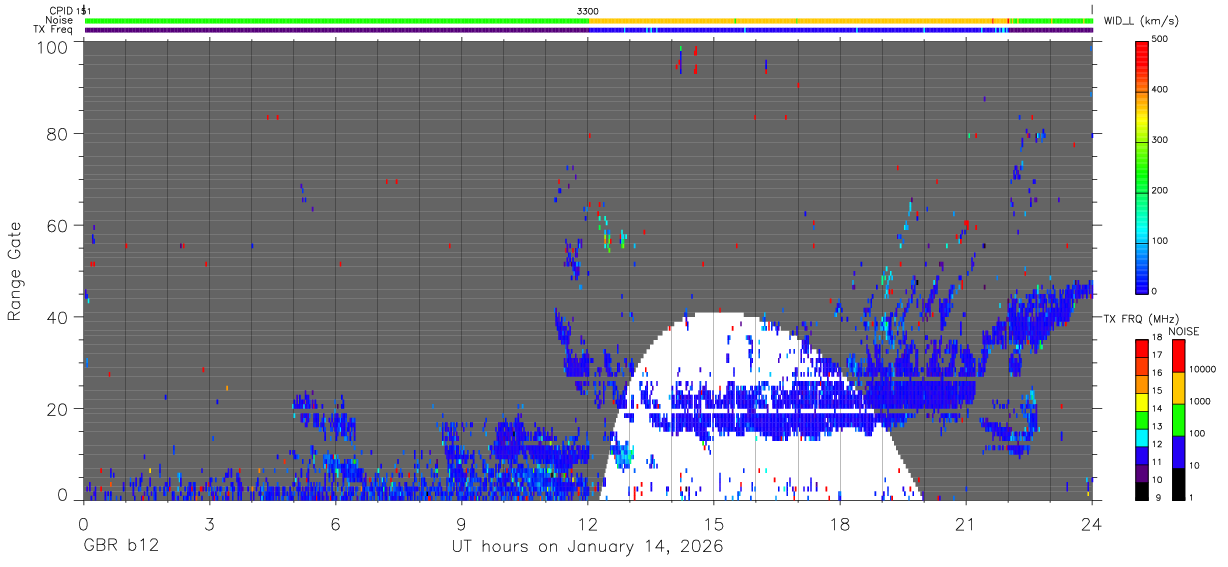Image resolution: width=1228 pixels, height=567 pixels.
Task: Click 'UT hours on January 14, 2026' axis title
Action: (x=587, y=548)
